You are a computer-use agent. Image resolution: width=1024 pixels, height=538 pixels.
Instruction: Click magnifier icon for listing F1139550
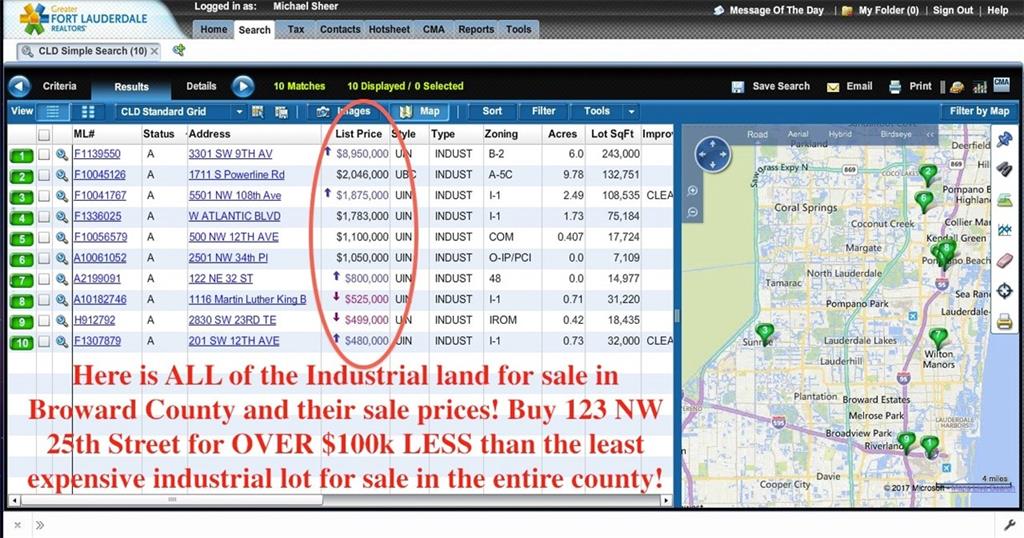(61, 155)
